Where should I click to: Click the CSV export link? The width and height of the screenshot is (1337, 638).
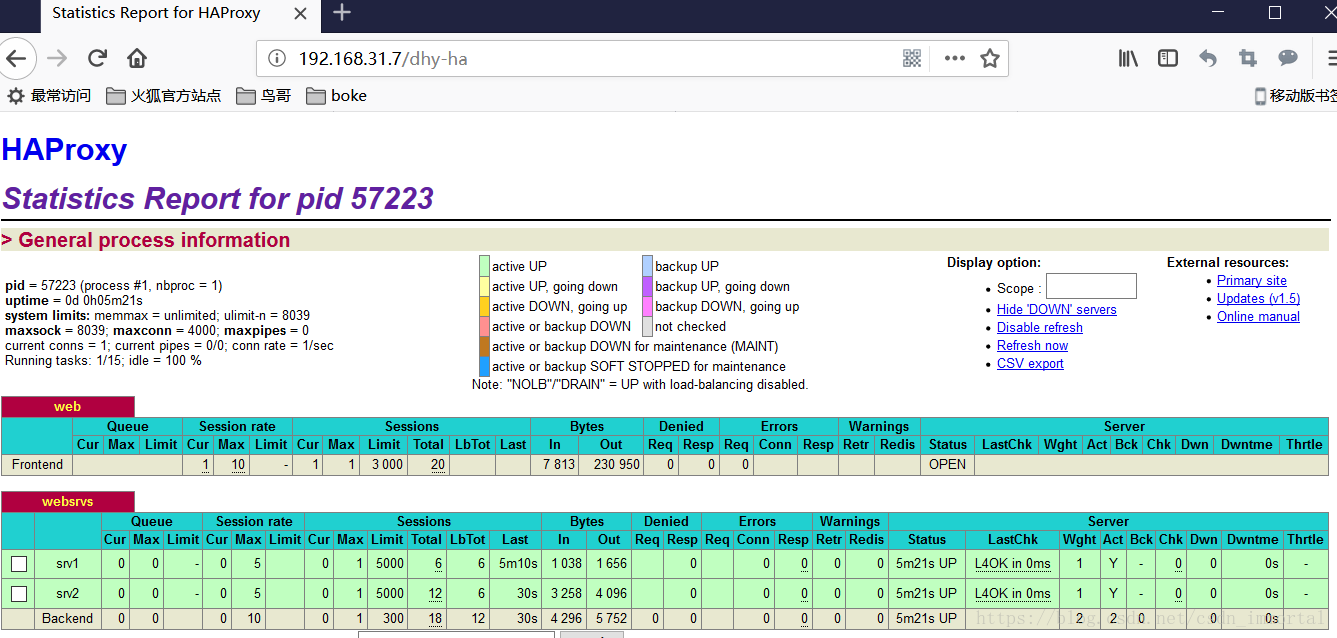click(1030, 364)
